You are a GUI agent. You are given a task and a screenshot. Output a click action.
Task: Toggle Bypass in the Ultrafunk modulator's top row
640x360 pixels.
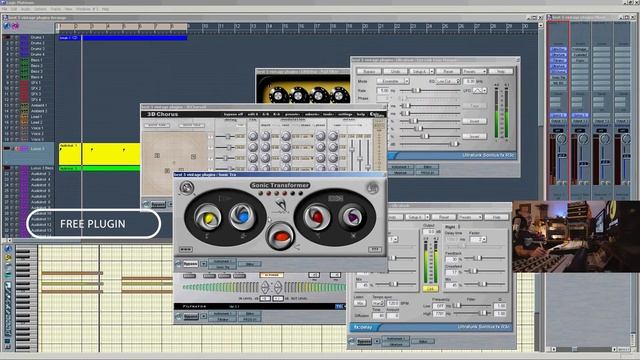pyautogui.click(x=369, y=71)
